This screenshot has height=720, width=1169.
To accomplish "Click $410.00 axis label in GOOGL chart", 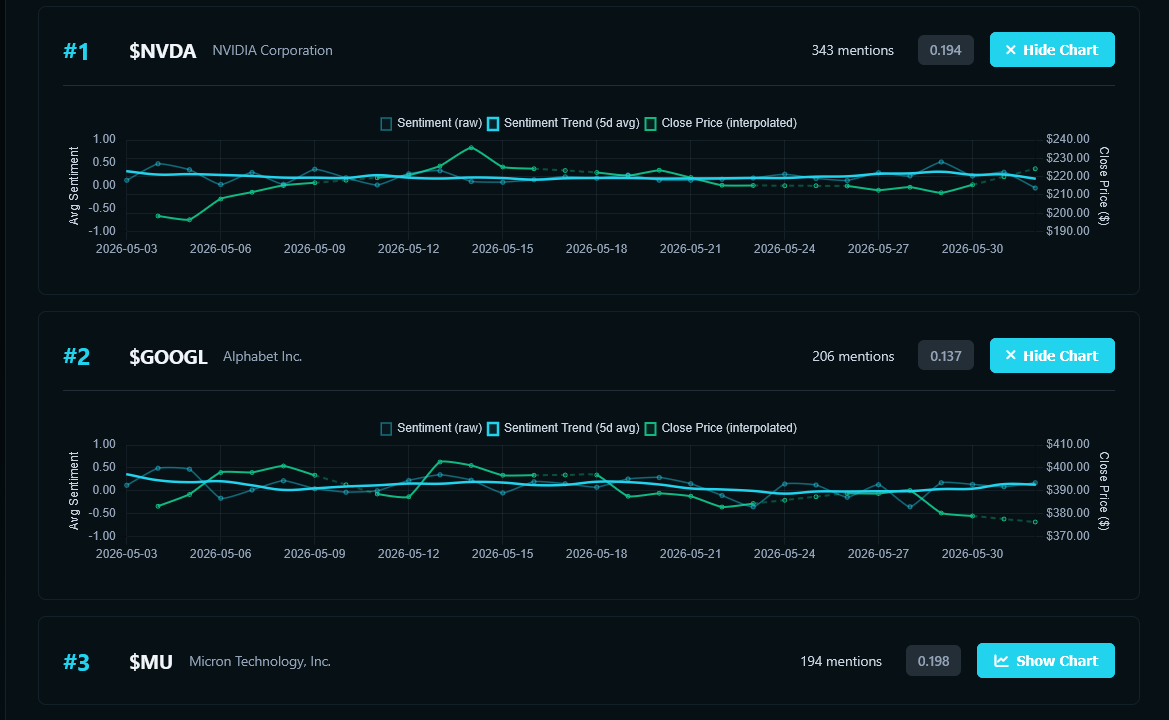I will click(1068, 444).
